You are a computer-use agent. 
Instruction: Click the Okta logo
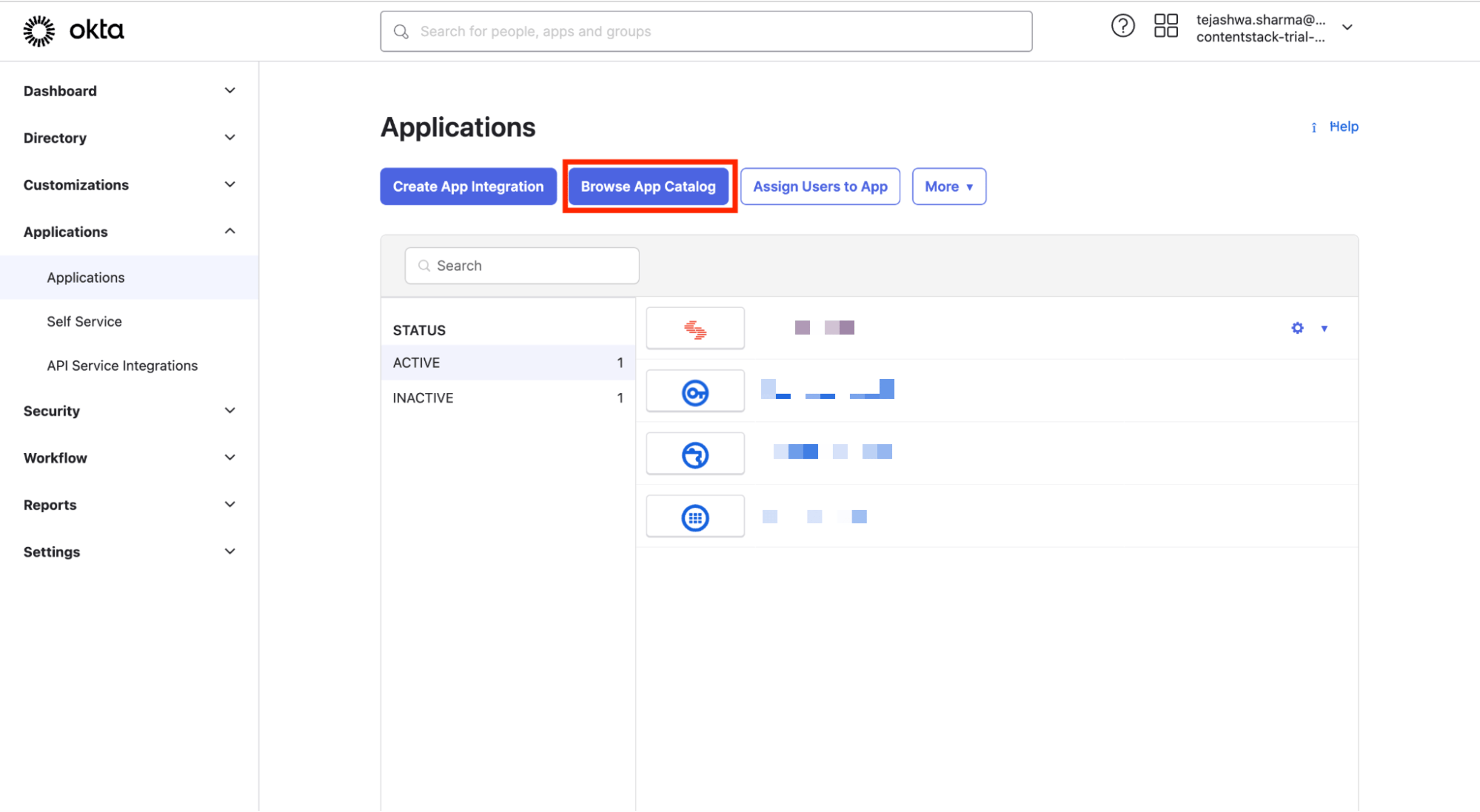pos(74,30)
